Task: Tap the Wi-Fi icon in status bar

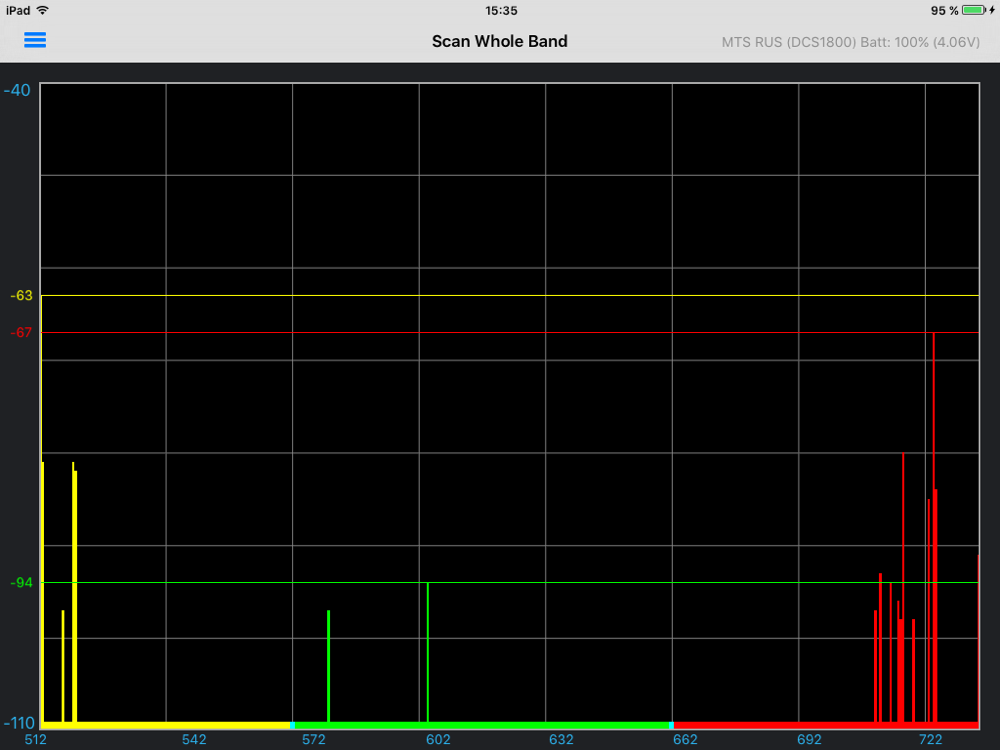Action: pos(42,10)
